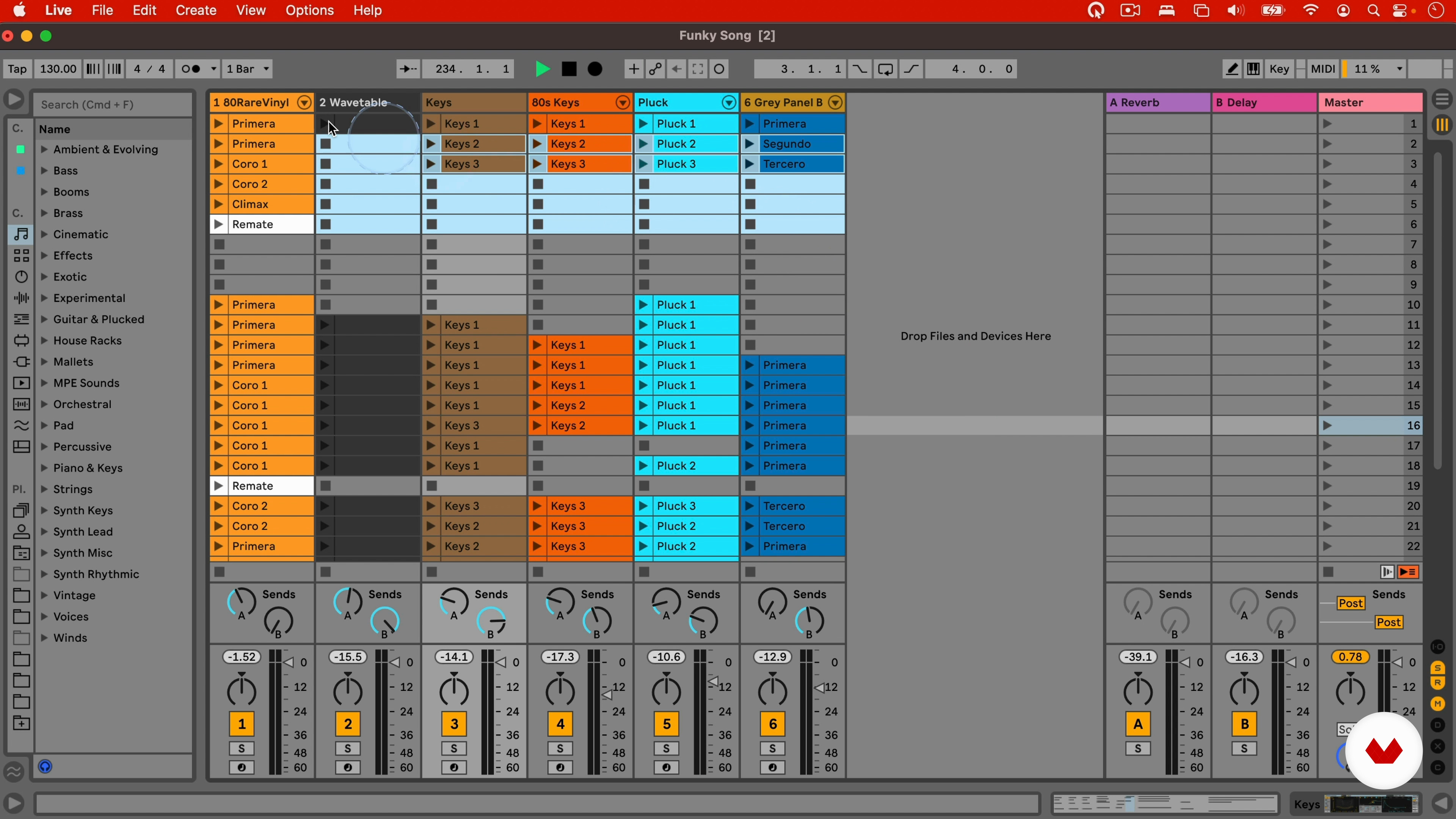Expand Guitar & Plucked category
Screen dimensions: 1456x819
44,319
